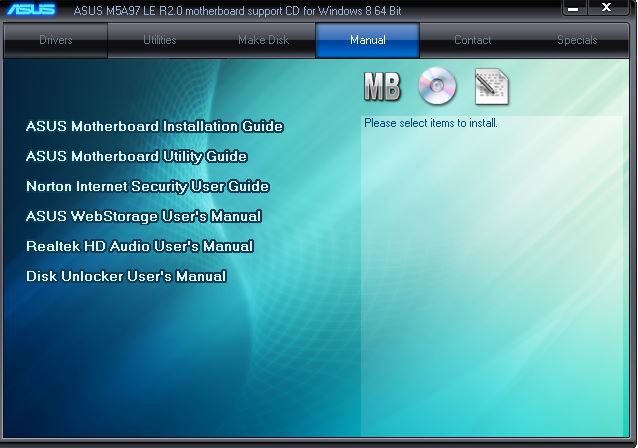Screen dimensions: 638x448
Task: Open Disk Unlocker User's Manual
Action: click(126, 276)
